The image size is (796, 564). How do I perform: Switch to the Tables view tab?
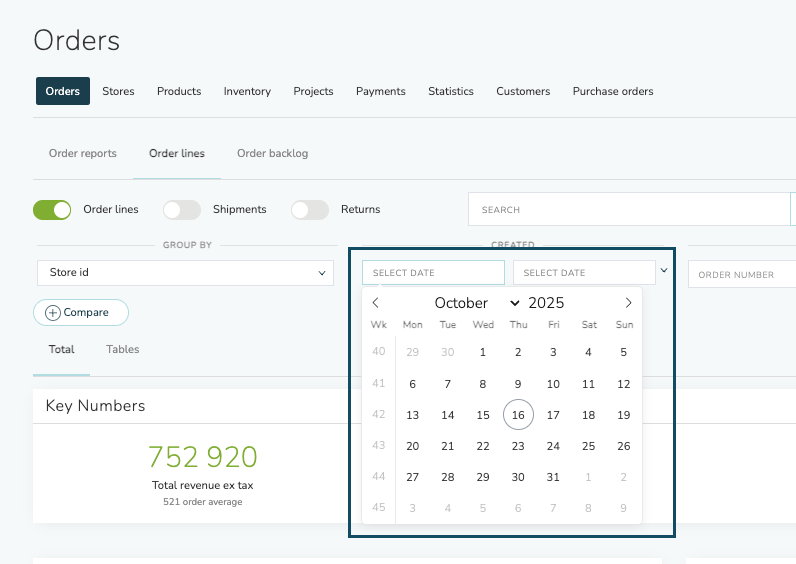click(123, 350)
